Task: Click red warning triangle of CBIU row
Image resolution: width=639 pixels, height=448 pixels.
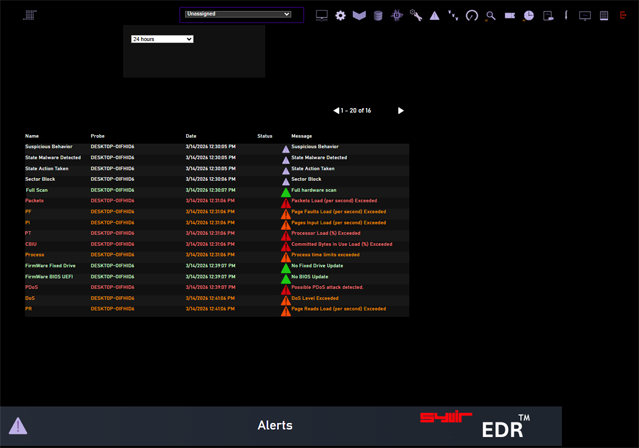Action: [286, 247]
